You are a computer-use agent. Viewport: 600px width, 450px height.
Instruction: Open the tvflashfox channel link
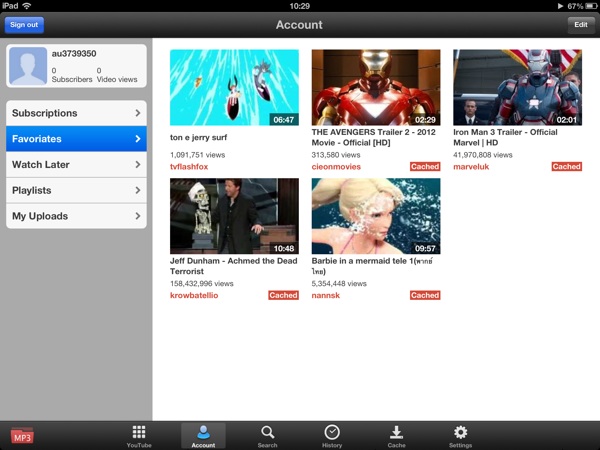(189, 166)
